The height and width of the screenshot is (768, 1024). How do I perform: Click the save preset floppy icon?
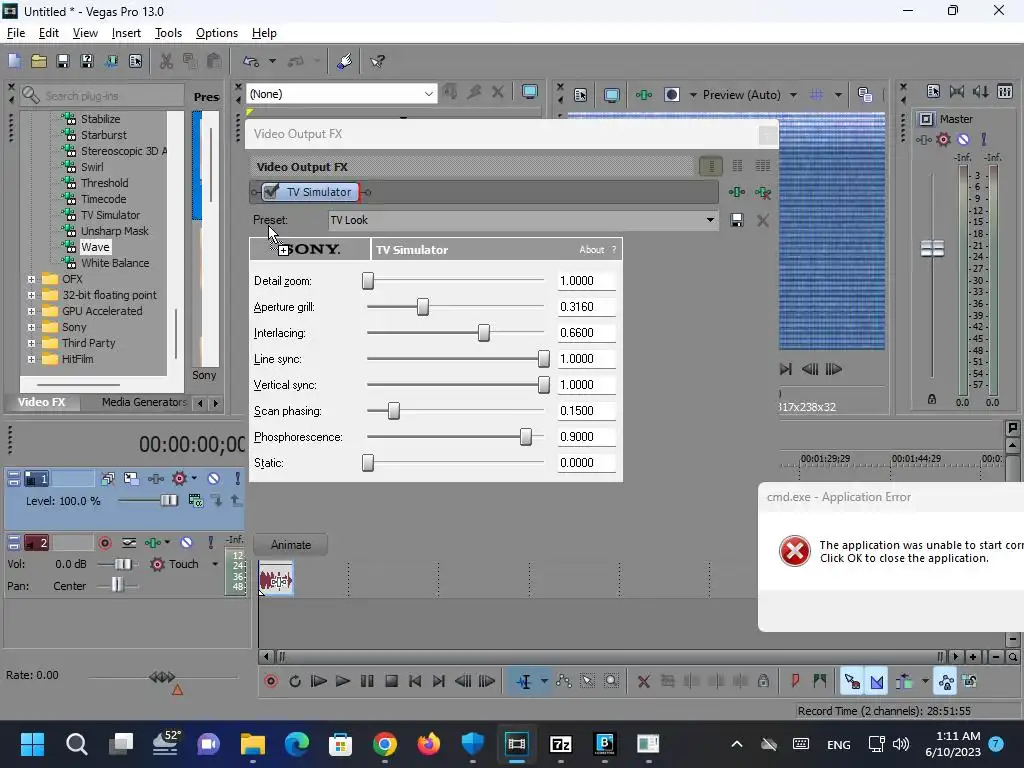pyautogui.click(x=737, y=220)
